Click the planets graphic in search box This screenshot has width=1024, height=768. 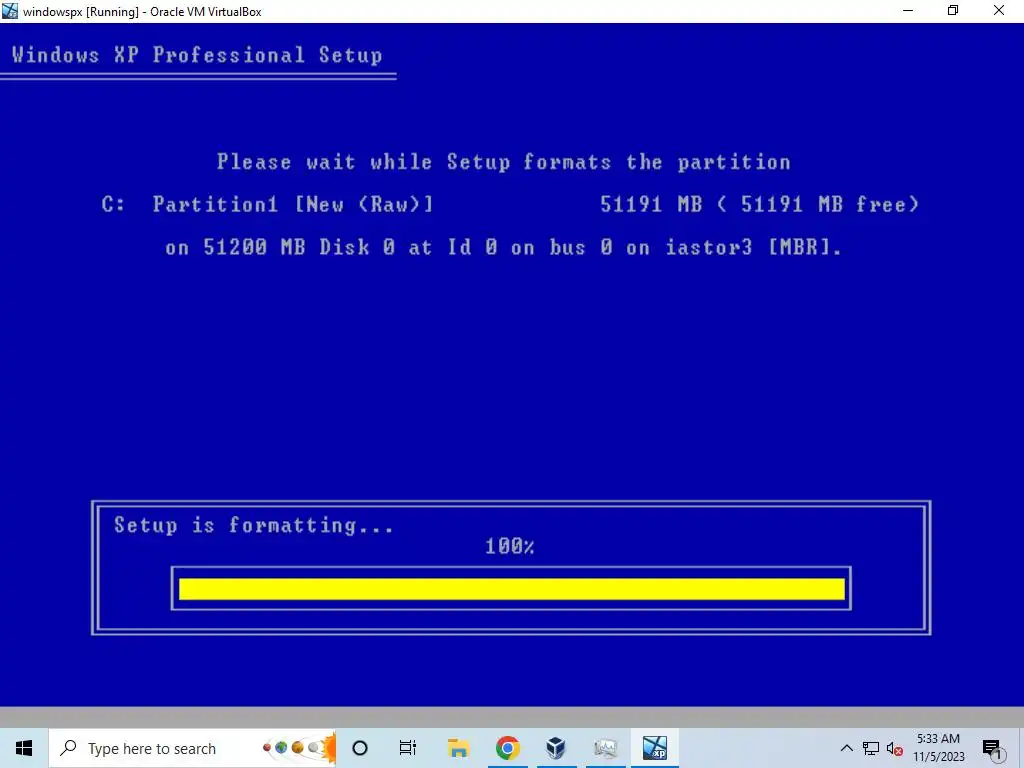298,748
